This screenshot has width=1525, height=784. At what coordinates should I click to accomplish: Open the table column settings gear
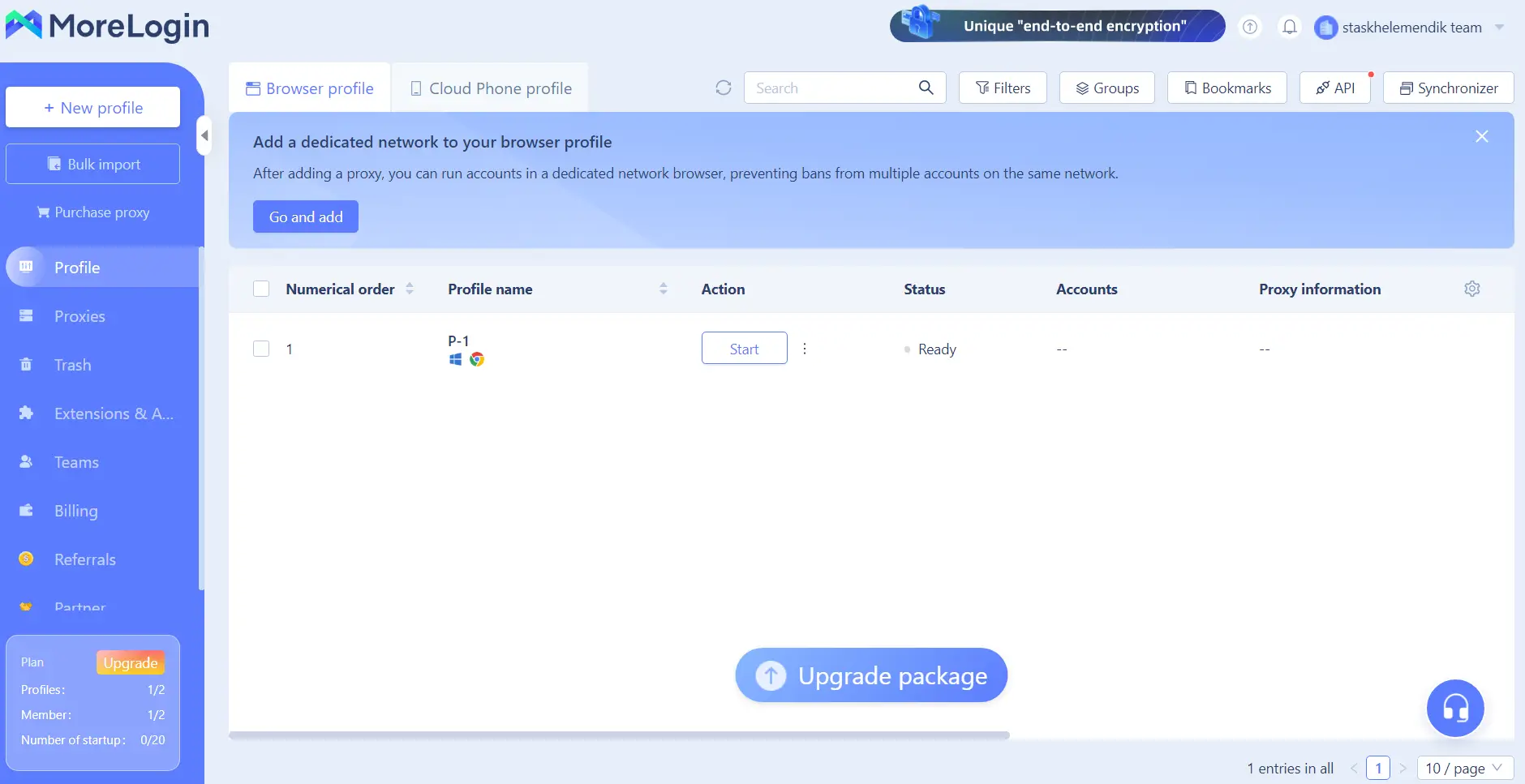(x=1472, y=289)
